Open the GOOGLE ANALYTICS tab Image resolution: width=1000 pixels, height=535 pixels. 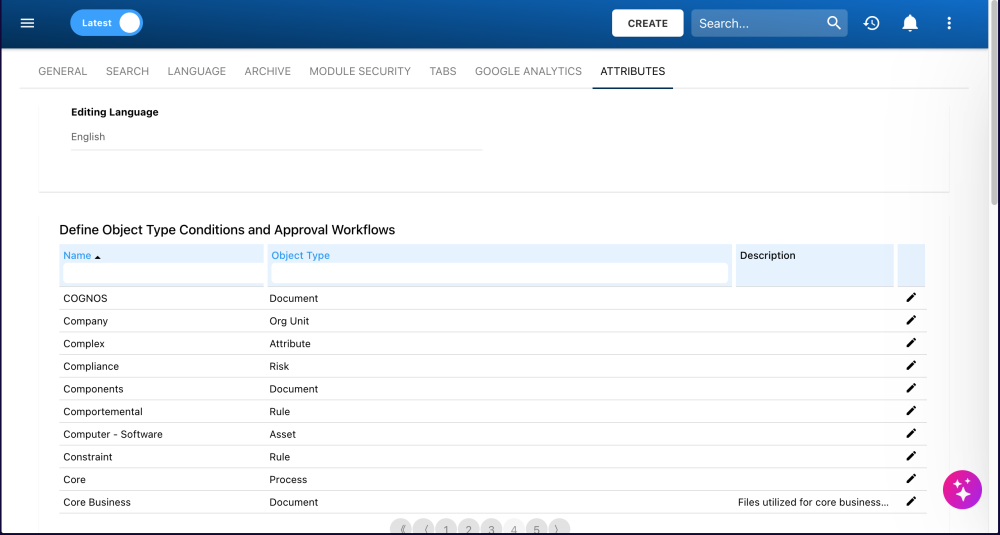tap(528, 71)
